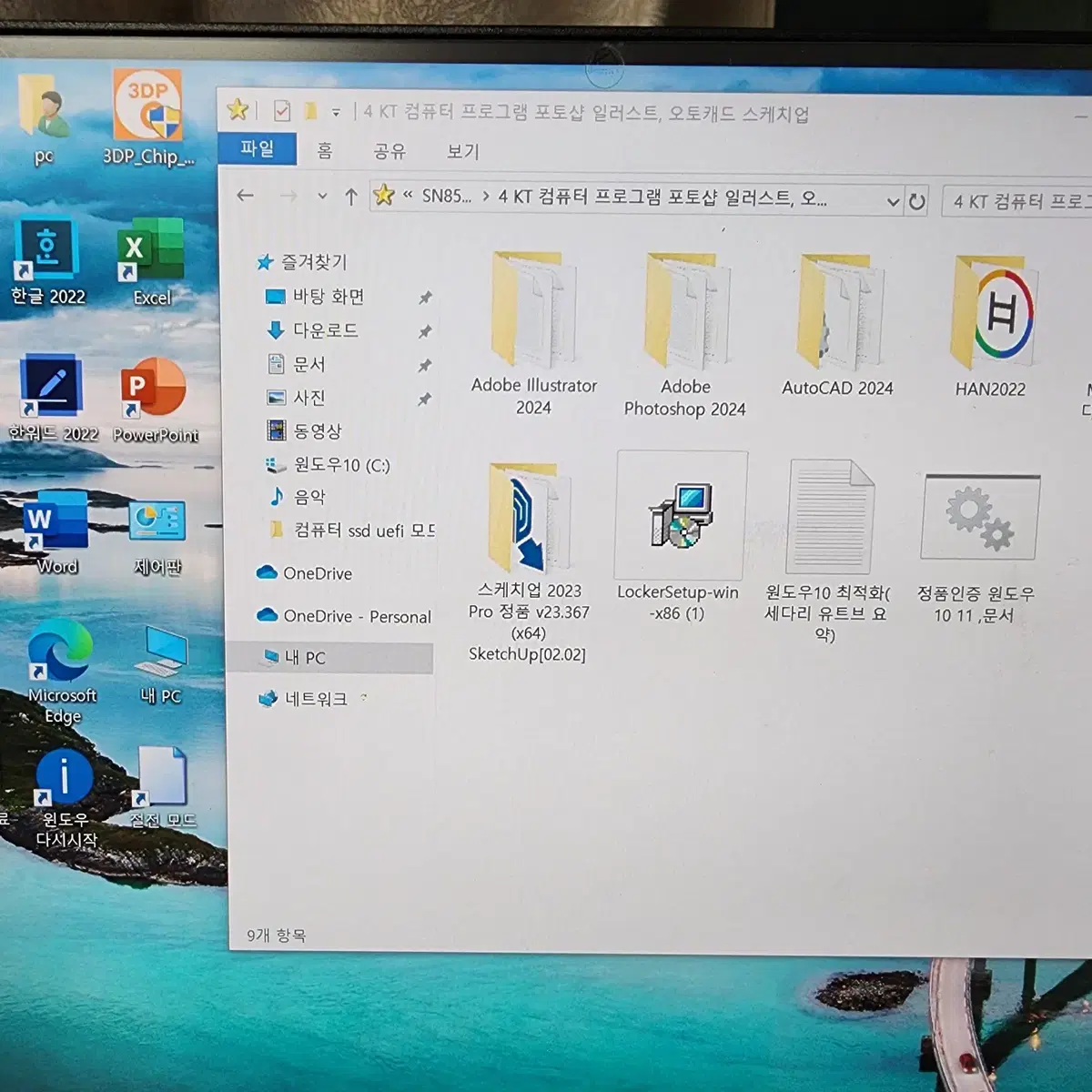The height and width of the screenshot is (1092, 1092).
Task: Click the forward arrow in Explorer
Action: [288, 197]
